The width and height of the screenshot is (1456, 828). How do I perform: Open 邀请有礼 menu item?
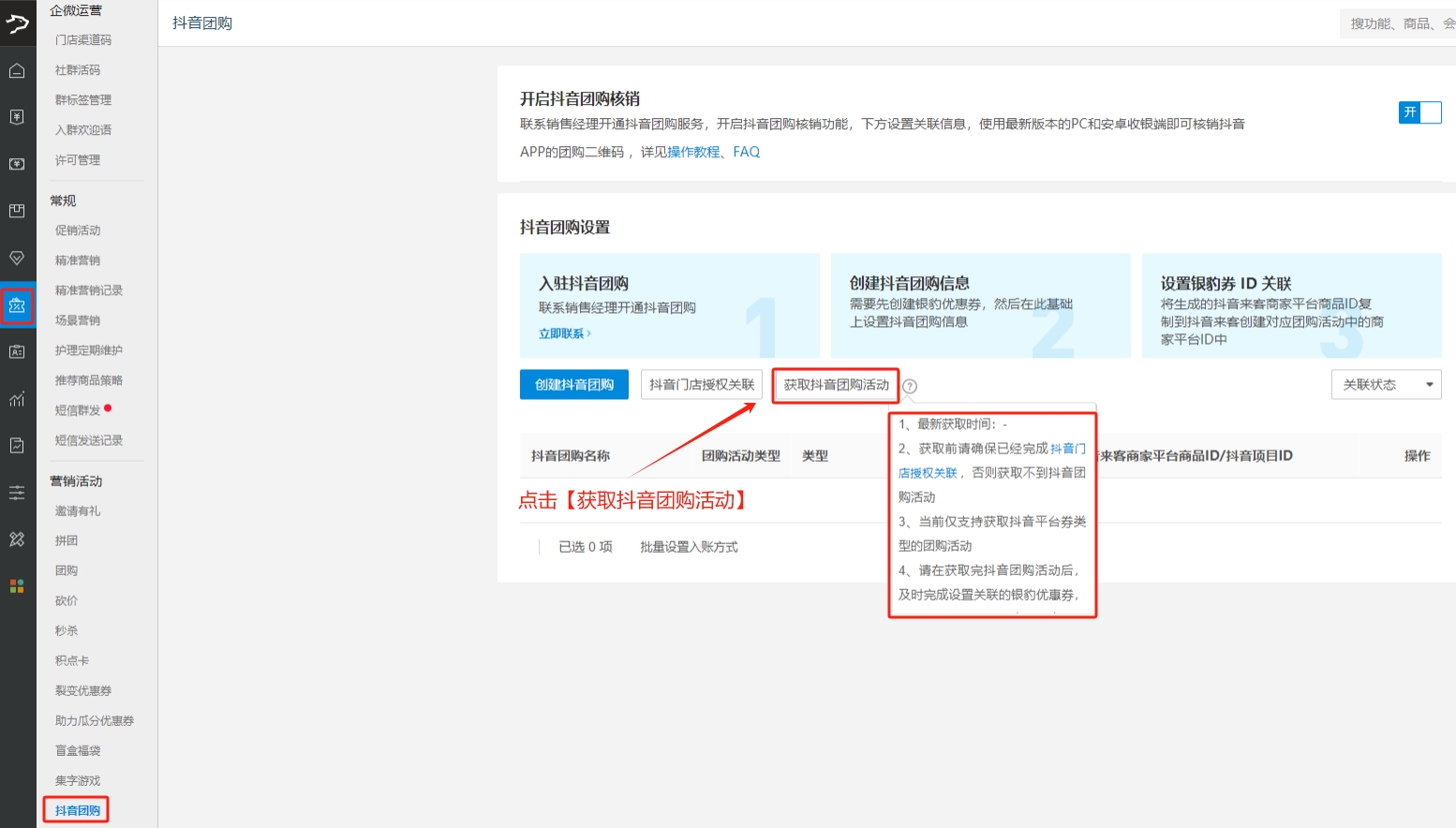tap(78, 511)
